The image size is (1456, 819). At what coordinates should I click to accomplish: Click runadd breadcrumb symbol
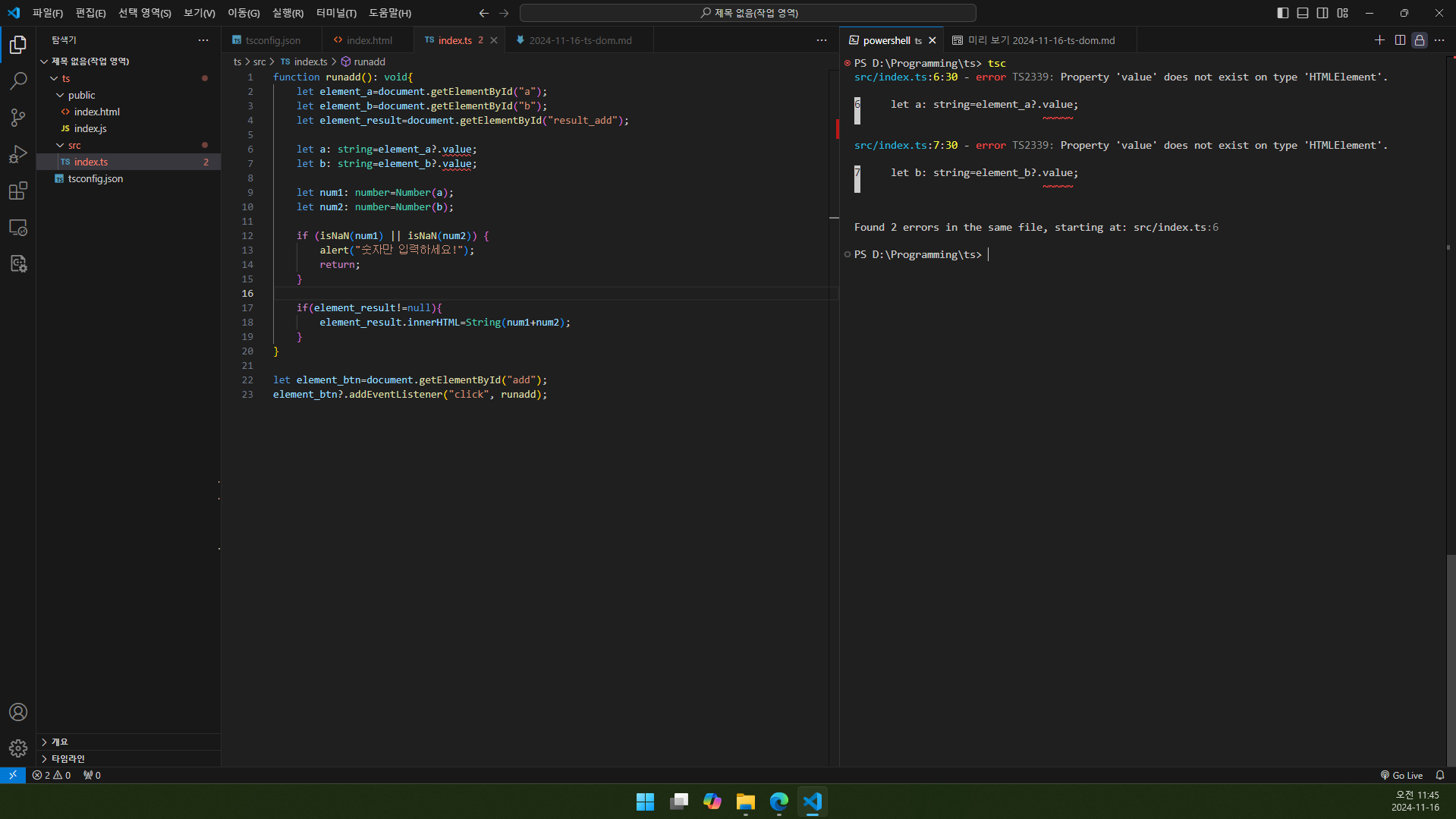click(363, 61)
